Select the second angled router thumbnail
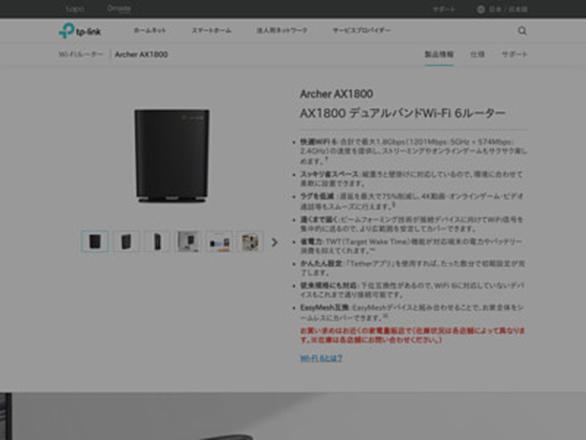The width and height of the screenshot is (586, 440). (x=126, y=241)
